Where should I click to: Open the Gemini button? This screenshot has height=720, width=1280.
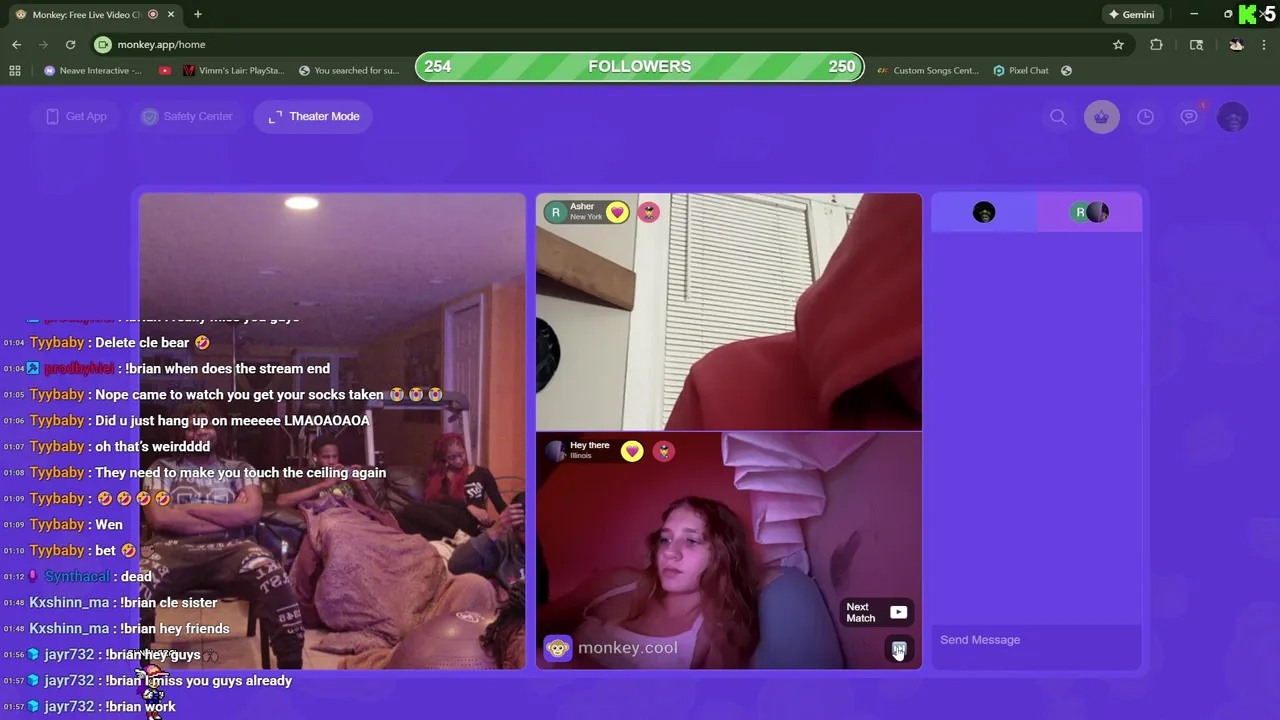[1131, 14]
